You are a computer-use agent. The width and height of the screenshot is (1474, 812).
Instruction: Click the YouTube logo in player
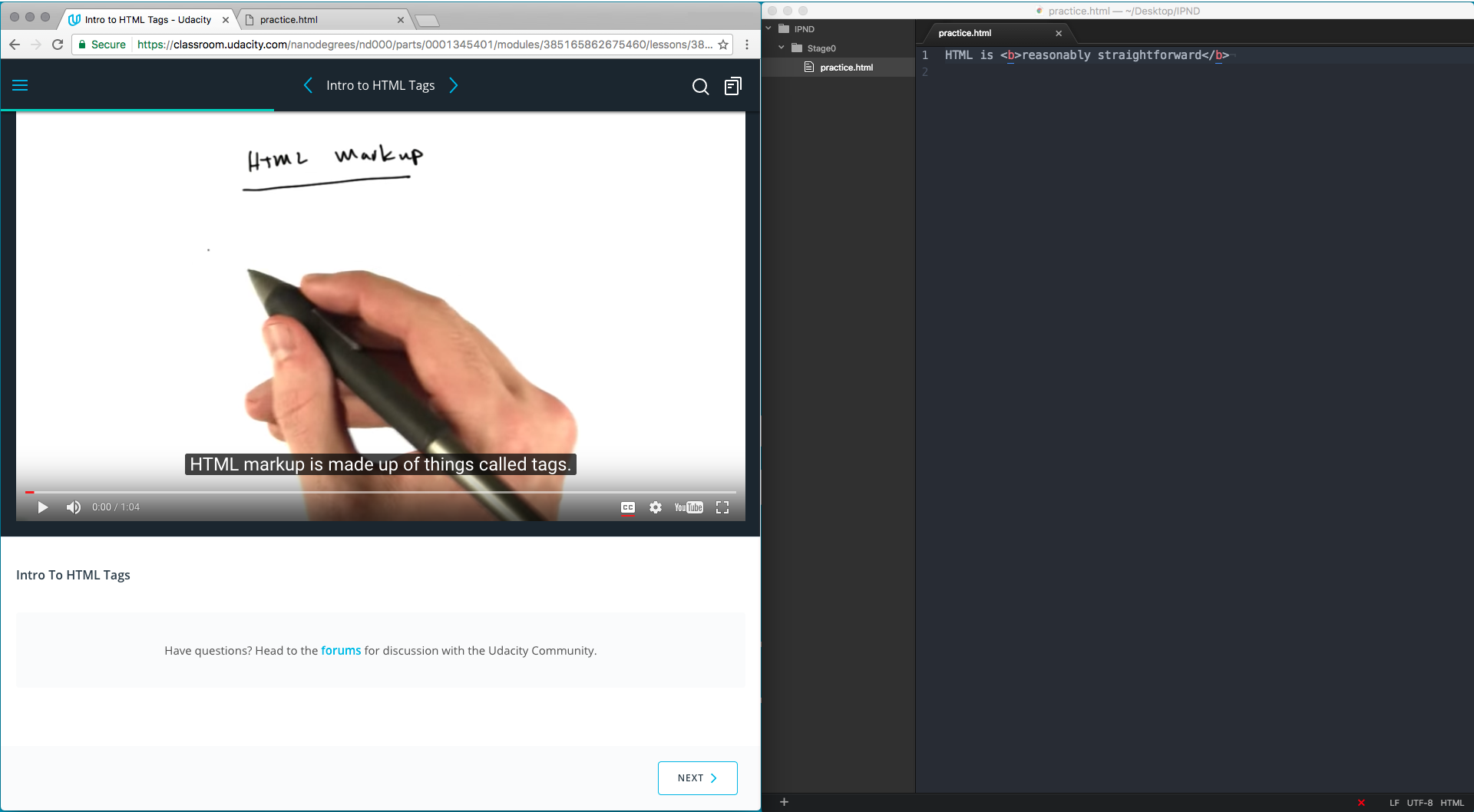[689, 507]
